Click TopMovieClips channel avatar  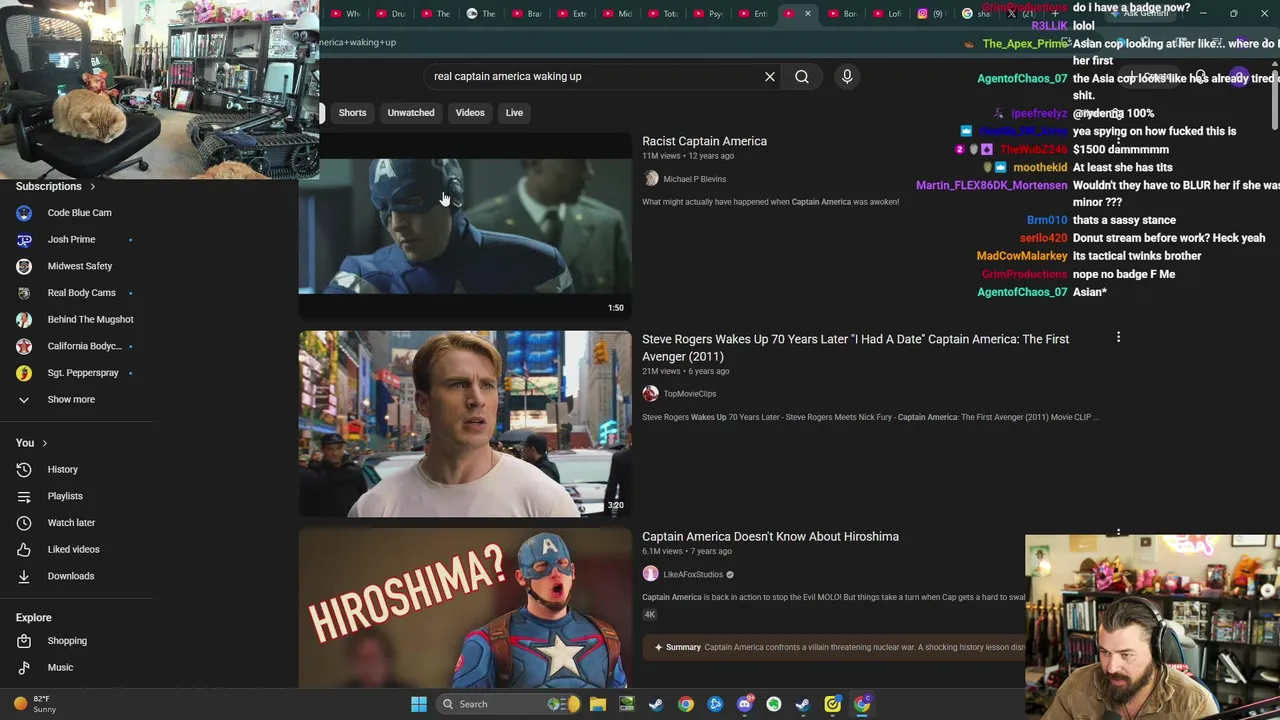pyautogui.click(x=651, y=394)
